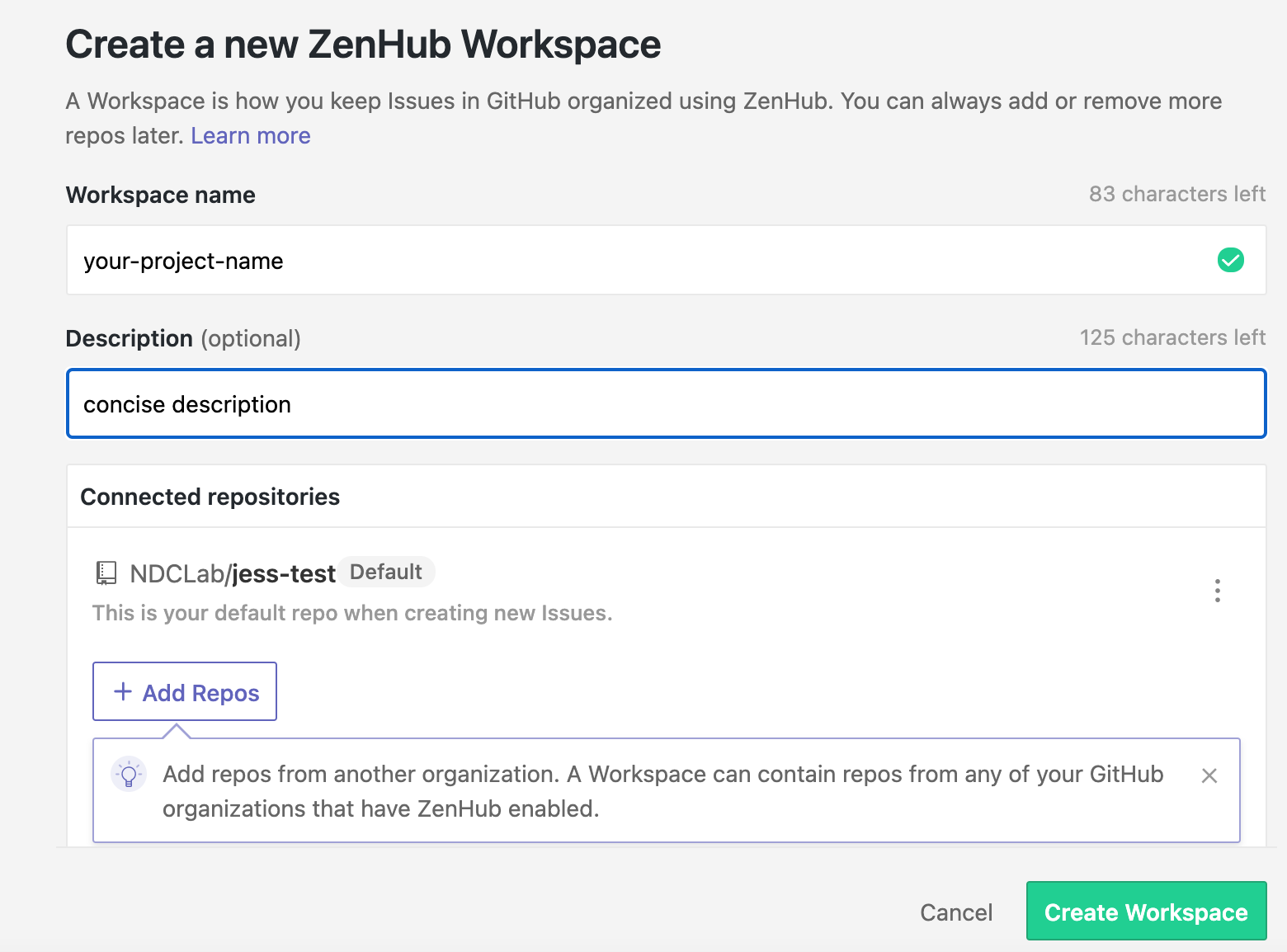Image resolution: width=1287 pixels, height=952 pixels.
Task: Click the repository book icon
Action: point(106,573)
